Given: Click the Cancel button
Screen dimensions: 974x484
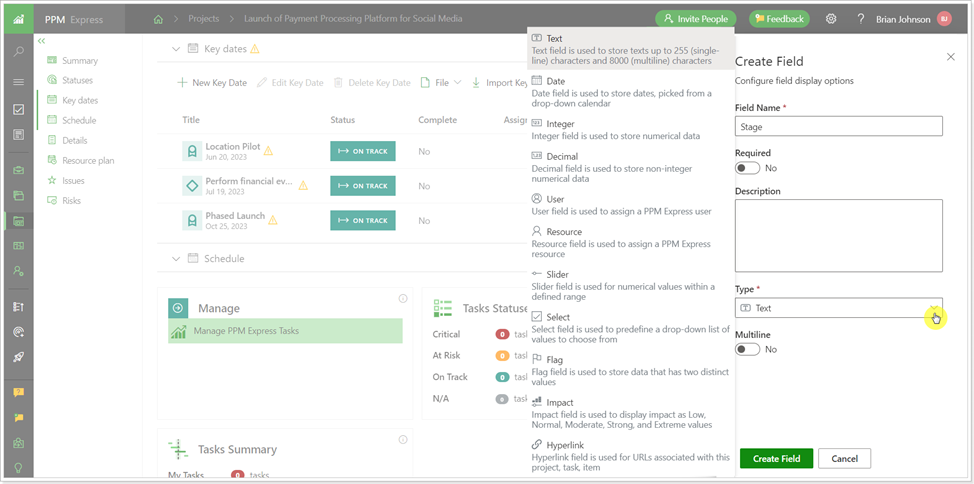Looking at the screenshot, I should 844,459.
